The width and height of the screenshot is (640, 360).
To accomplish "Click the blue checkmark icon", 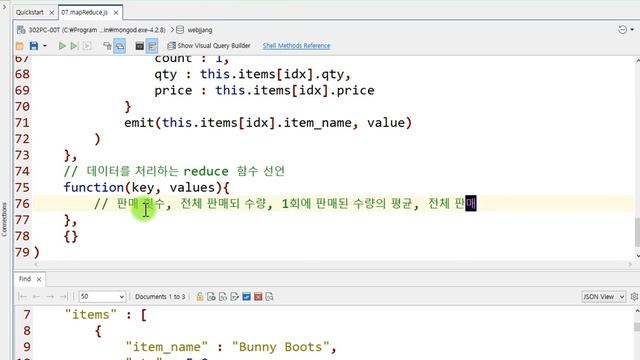I will 247,297.
